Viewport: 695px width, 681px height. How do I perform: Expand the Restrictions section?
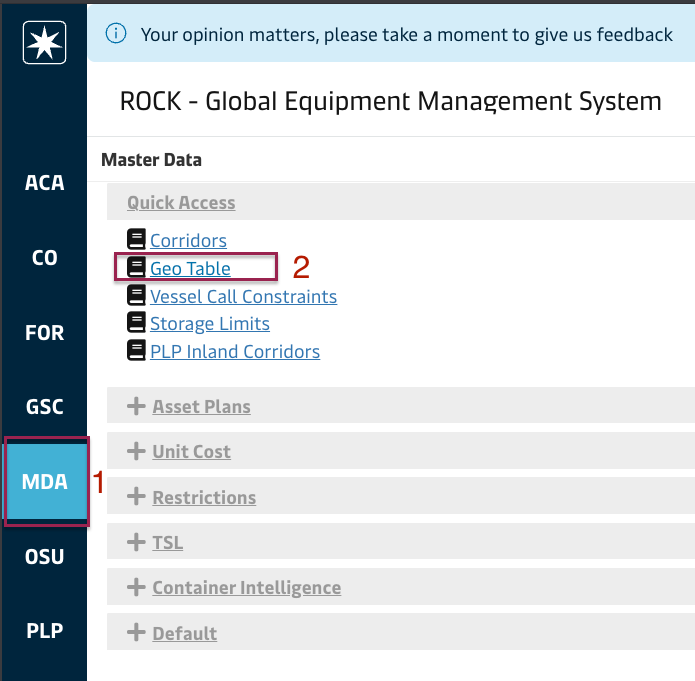pos(203,497)
